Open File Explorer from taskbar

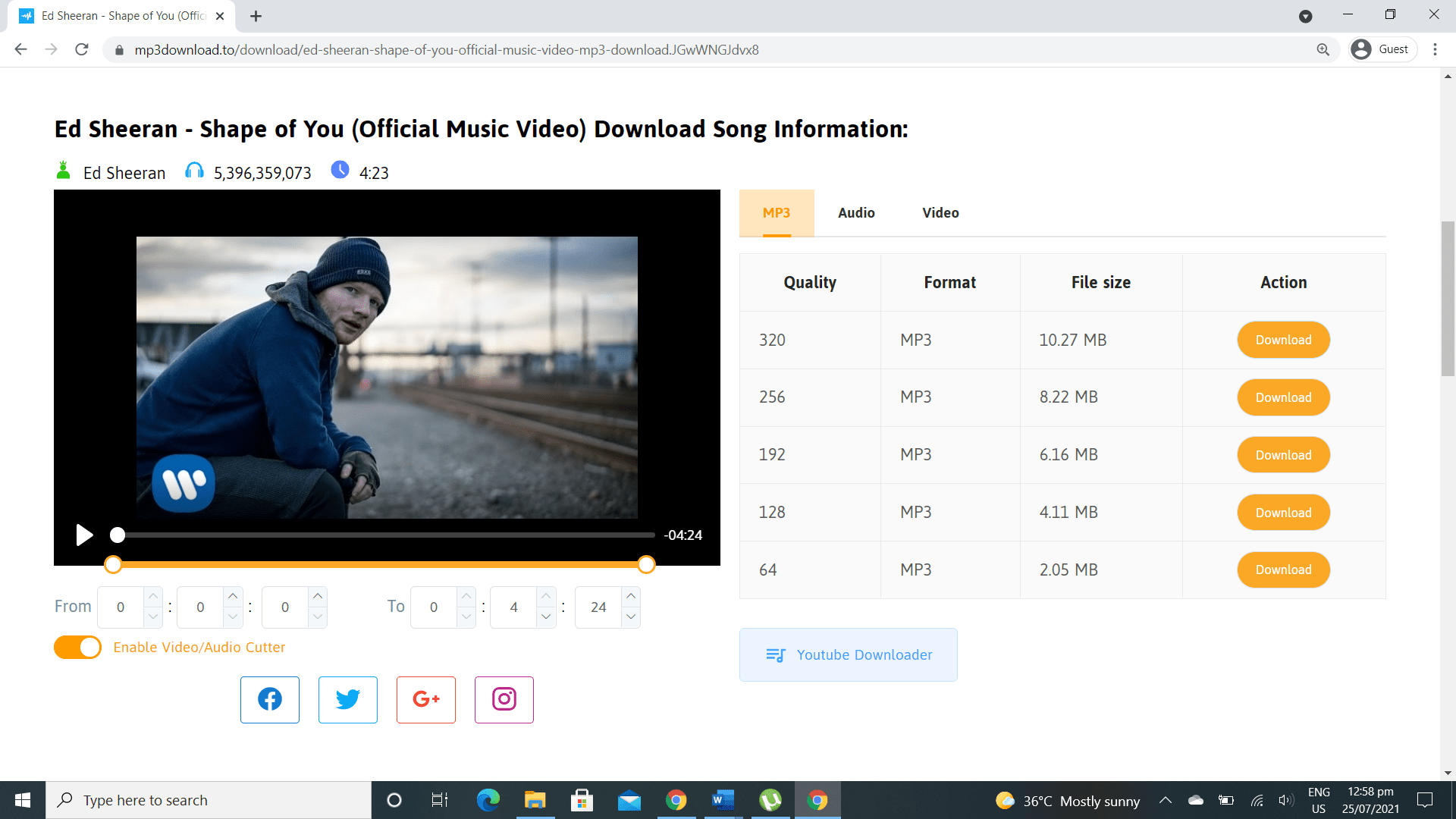pos(535,800)
